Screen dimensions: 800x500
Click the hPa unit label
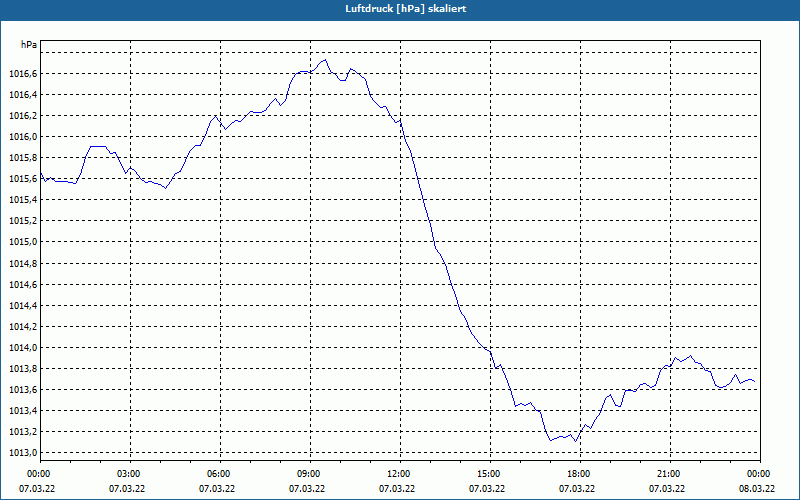29,44
